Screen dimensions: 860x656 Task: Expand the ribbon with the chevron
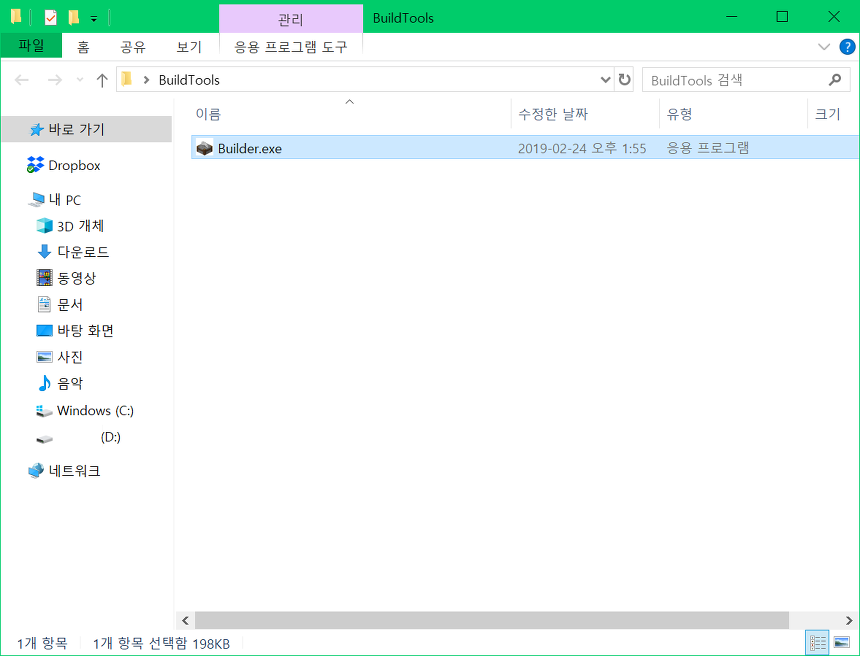(x=824, y=47)
